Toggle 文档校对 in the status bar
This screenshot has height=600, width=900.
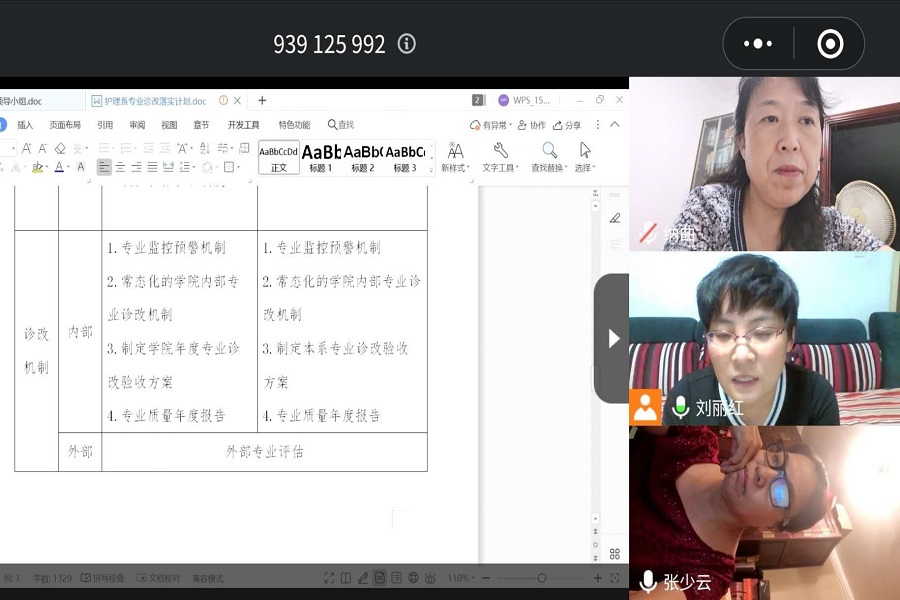click(x=158, y=578)
